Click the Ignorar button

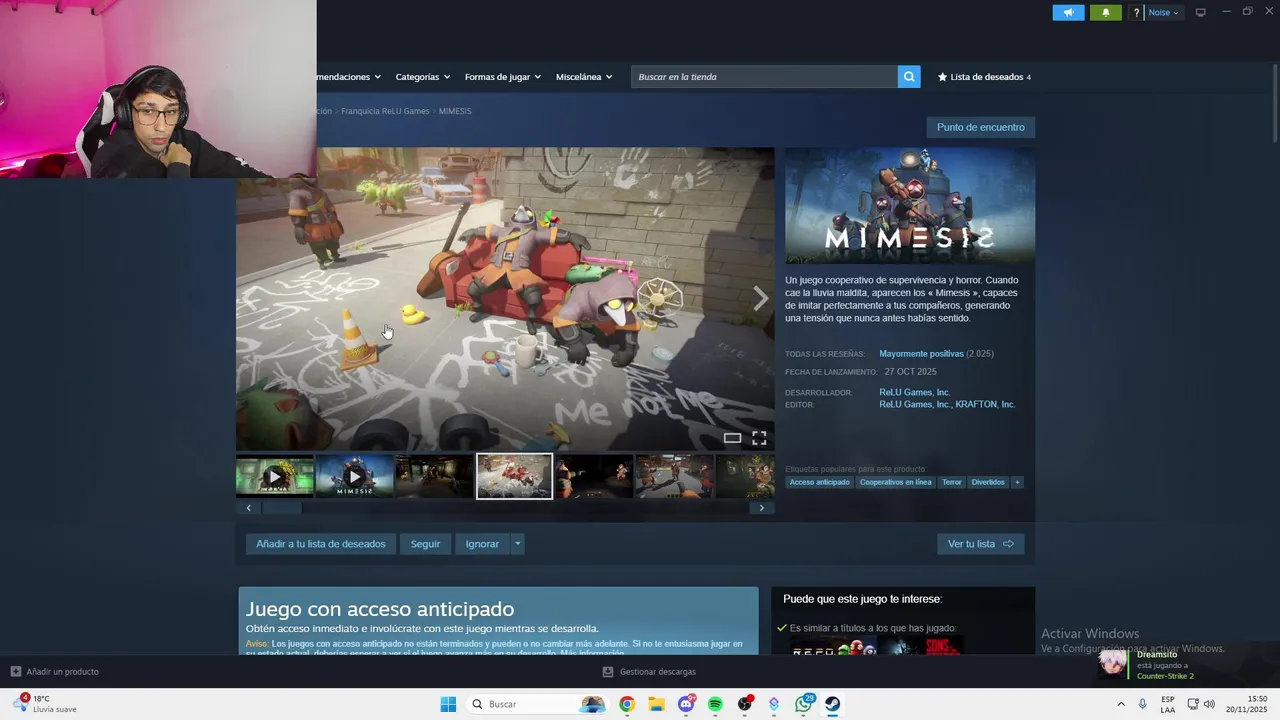click(x=482, y=544)
